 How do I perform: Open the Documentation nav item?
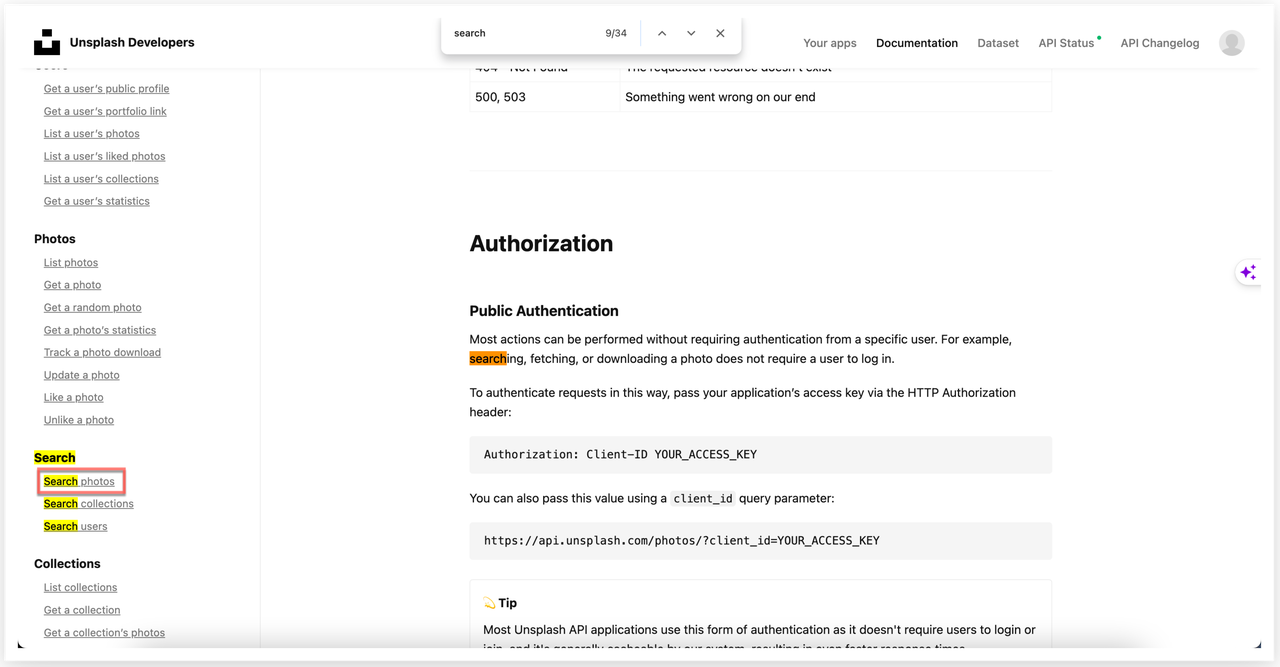point(917,43)
